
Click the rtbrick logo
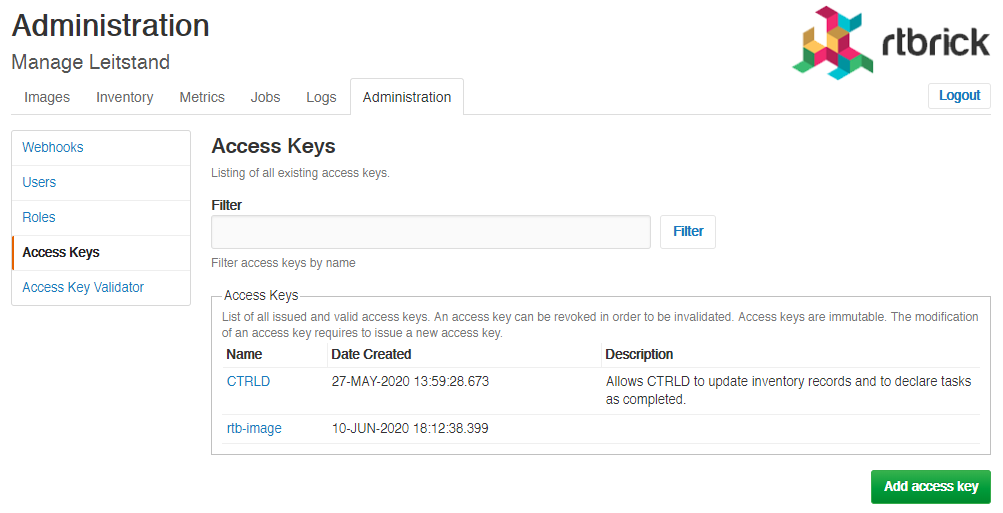(891, 43)
